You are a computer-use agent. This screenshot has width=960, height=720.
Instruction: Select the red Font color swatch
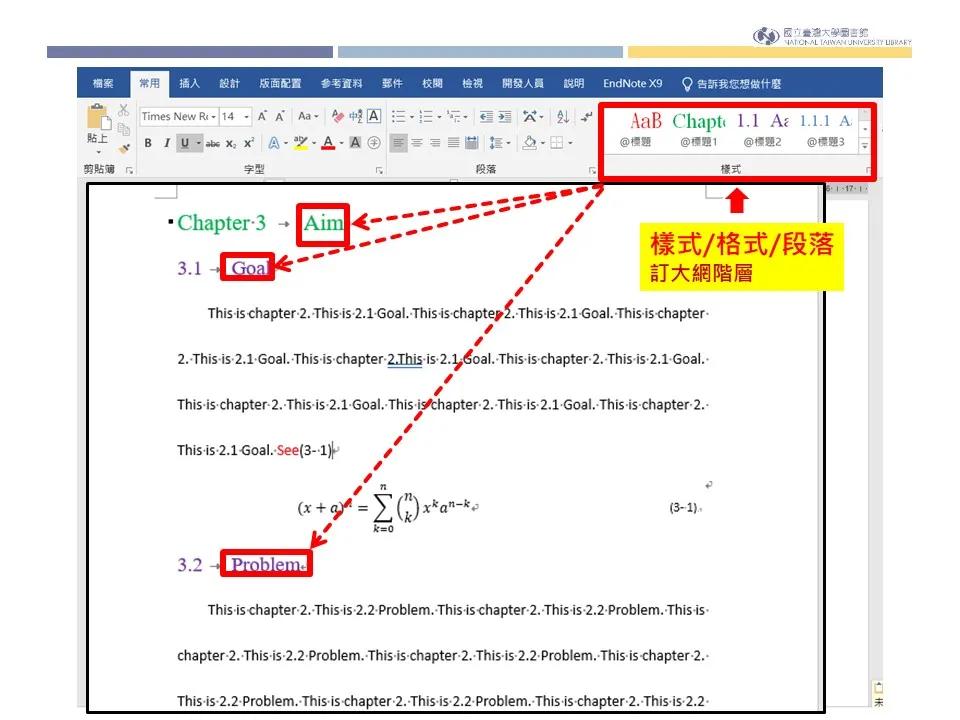click(328, 147)
